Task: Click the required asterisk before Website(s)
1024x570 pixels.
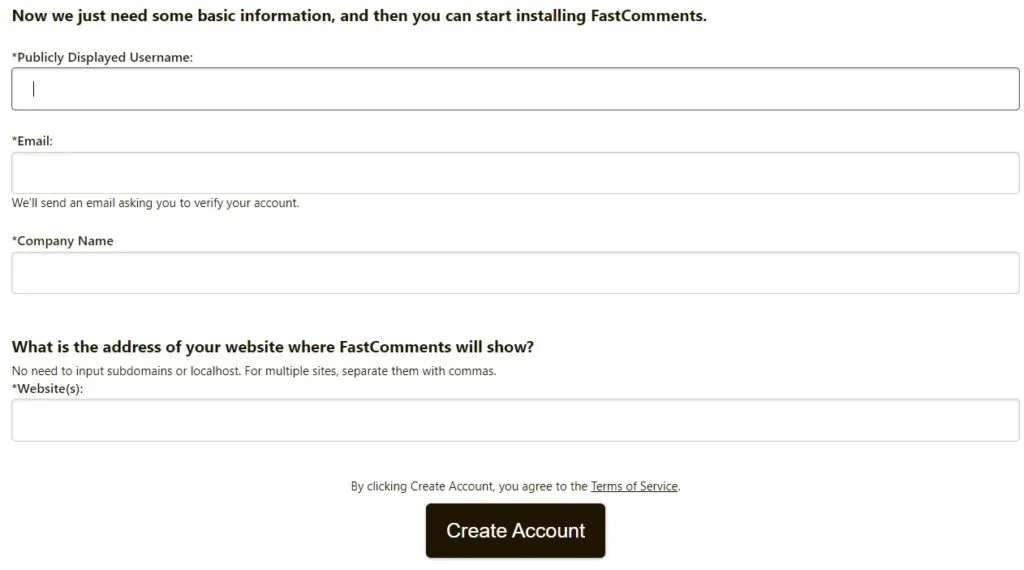Action: pos(14,387)
